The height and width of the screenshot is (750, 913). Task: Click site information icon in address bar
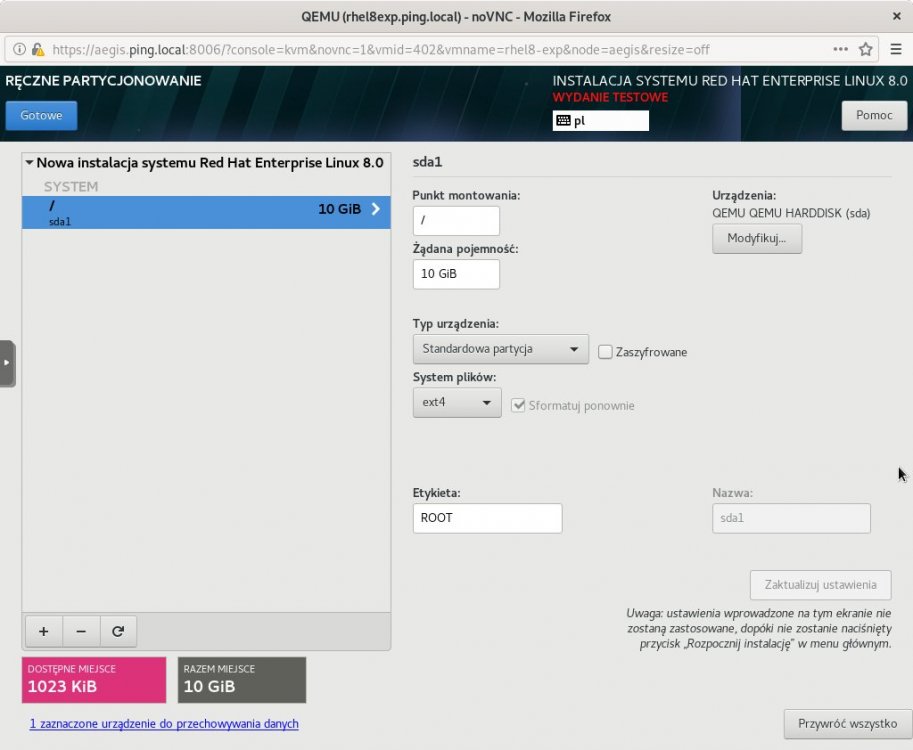pyautogui.click(x=19, y=49)
